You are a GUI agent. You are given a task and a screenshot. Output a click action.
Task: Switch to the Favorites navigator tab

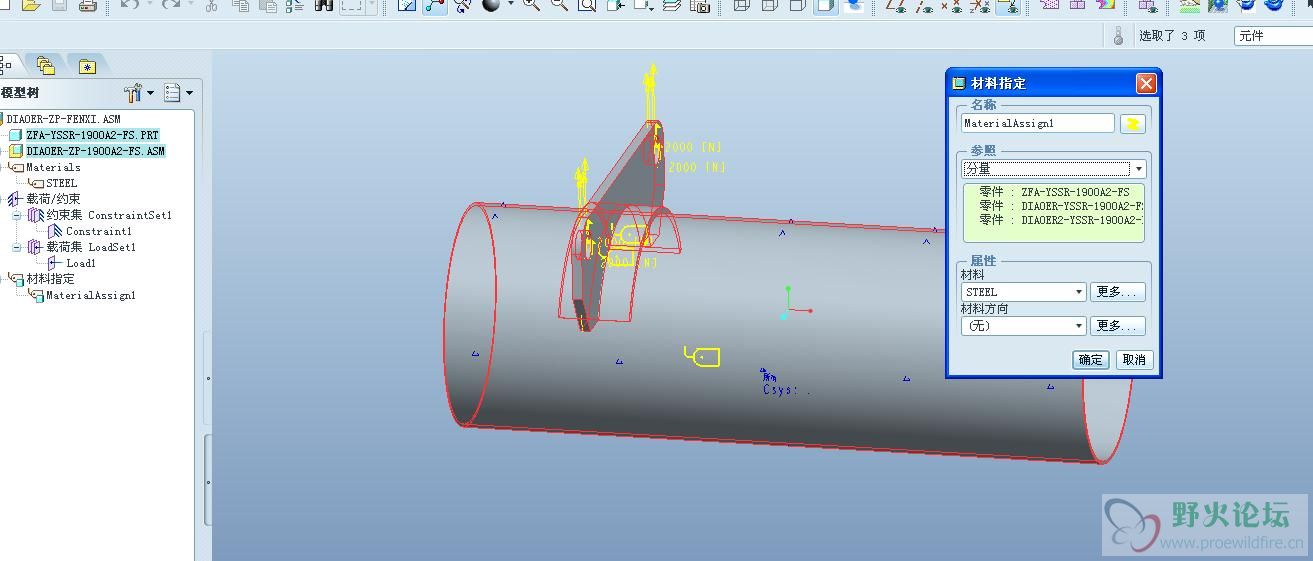[88, 66]
